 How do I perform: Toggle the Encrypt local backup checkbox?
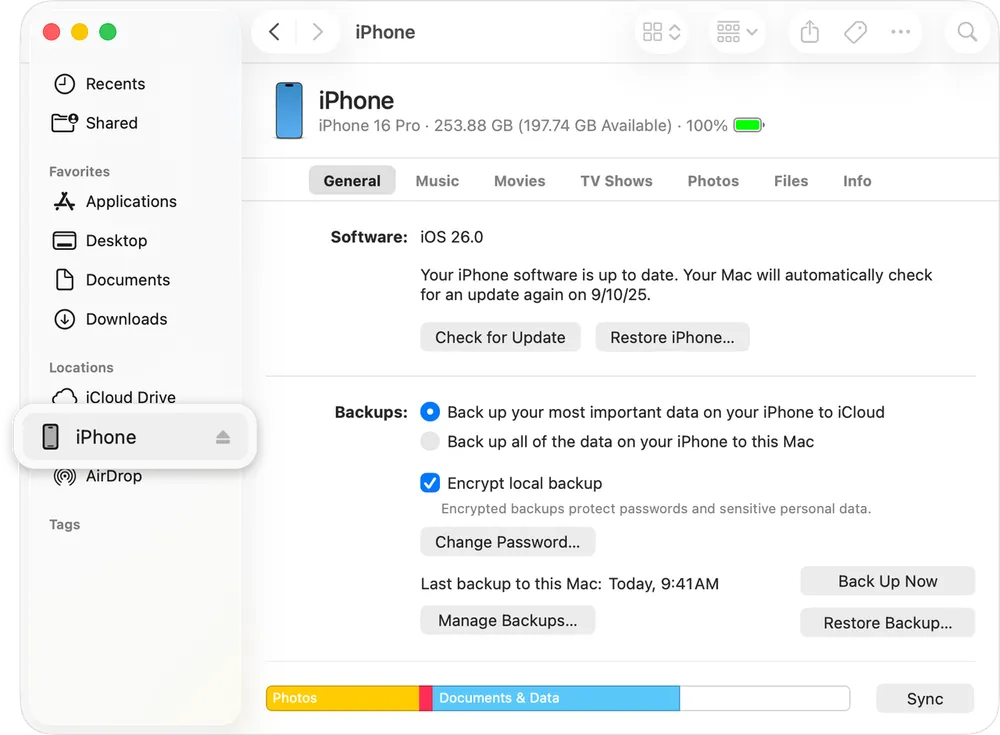pyautogui.click(x=430, y=483)
